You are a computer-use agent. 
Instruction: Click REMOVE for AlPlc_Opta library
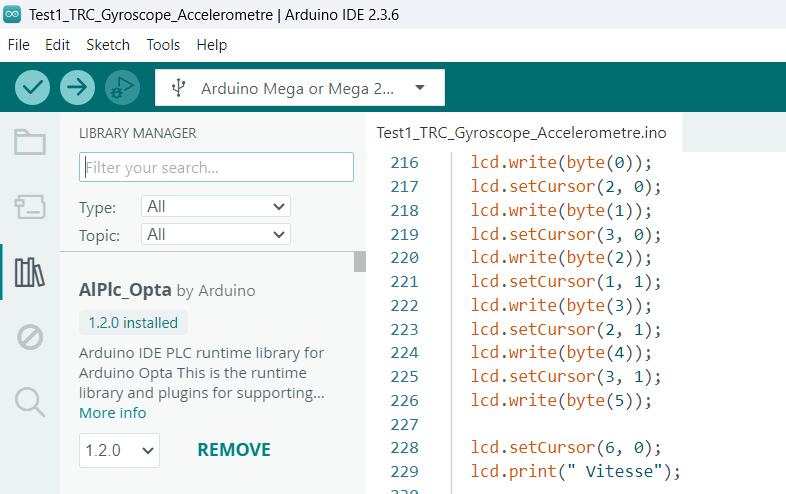(x=234, y=450)
